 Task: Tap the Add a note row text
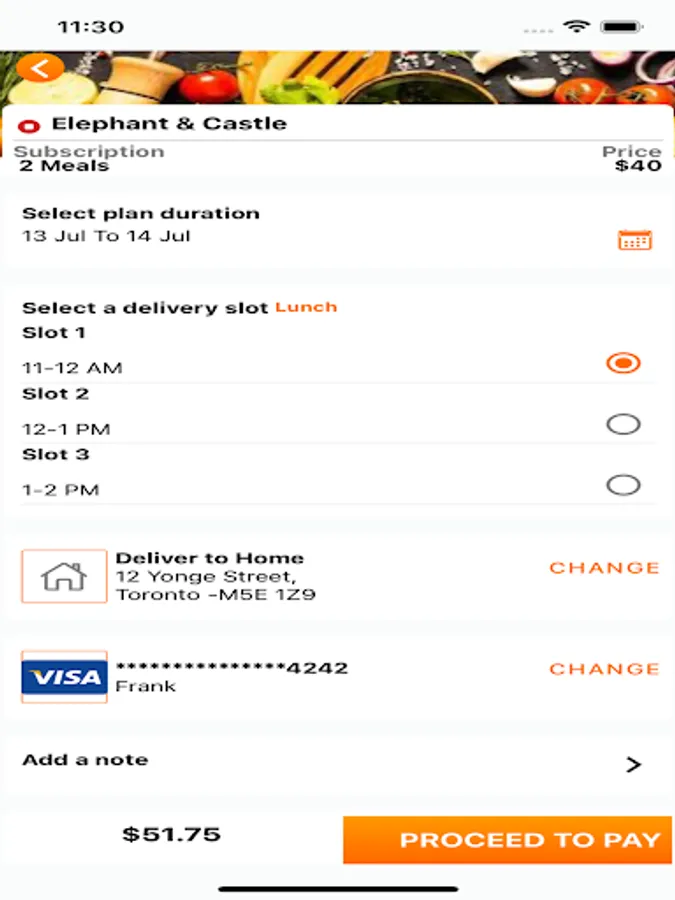85,760
